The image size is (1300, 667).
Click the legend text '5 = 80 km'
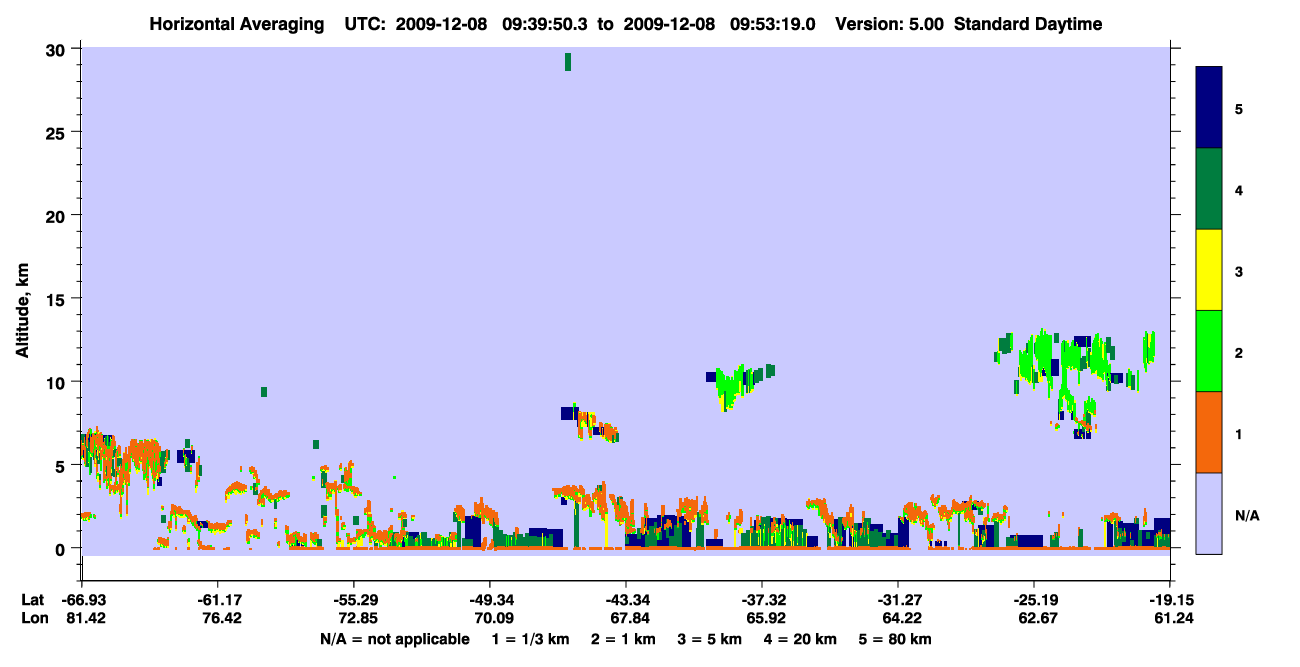pyautogui.click(x=895, y=639)
